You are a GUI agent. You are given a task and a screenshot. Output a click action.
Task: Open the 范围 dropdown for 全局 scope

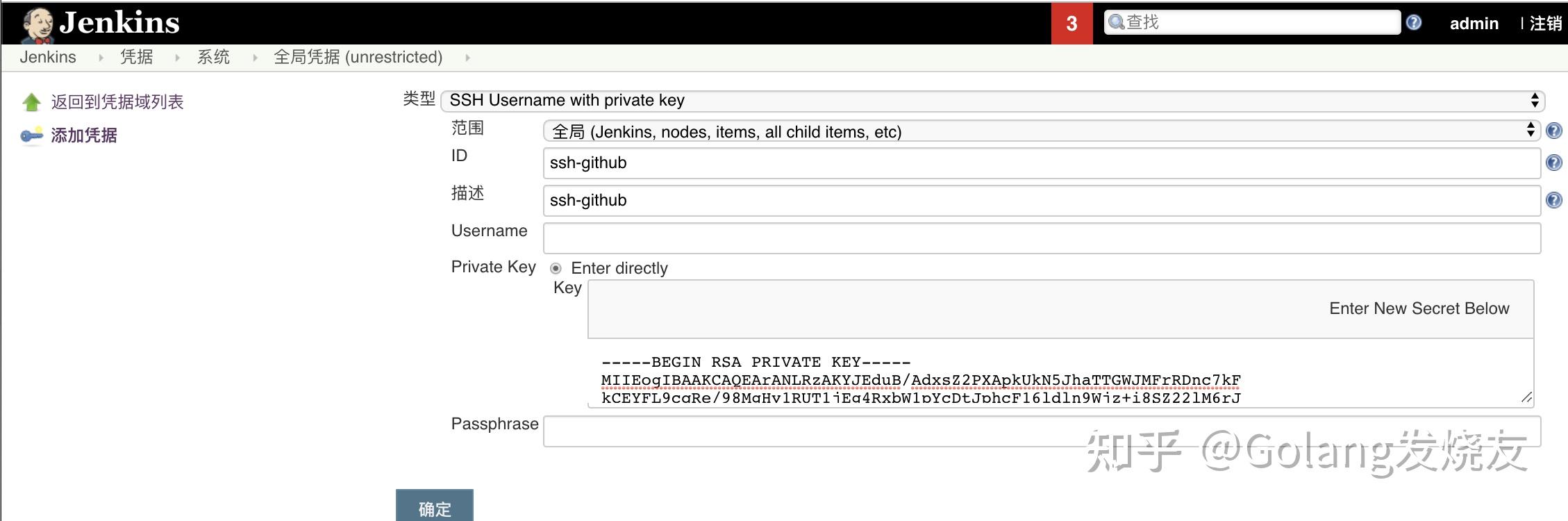coord(972,131)
